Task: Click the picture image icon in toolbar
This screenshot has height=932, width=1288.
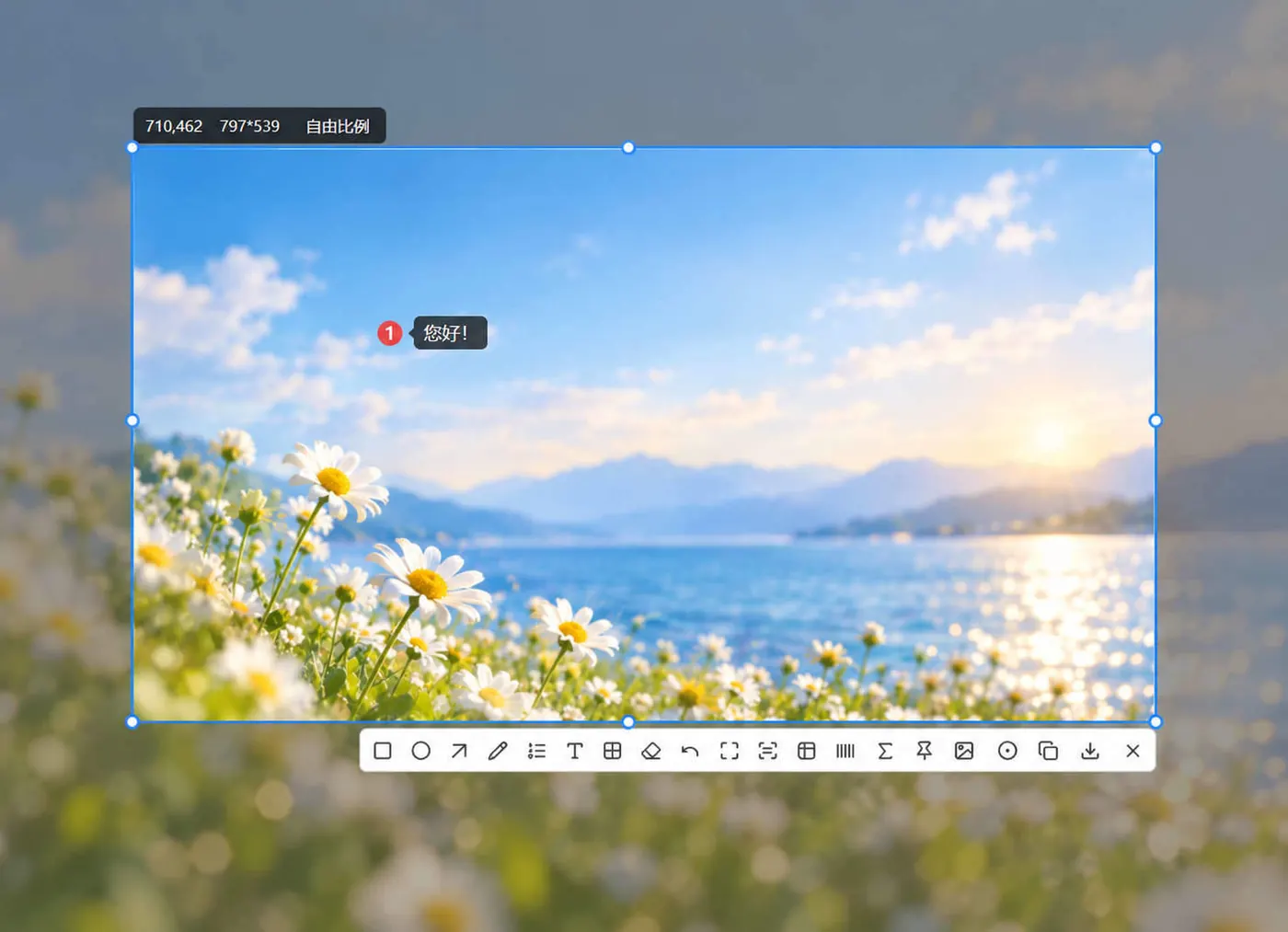Action: (x=964, y=751)
